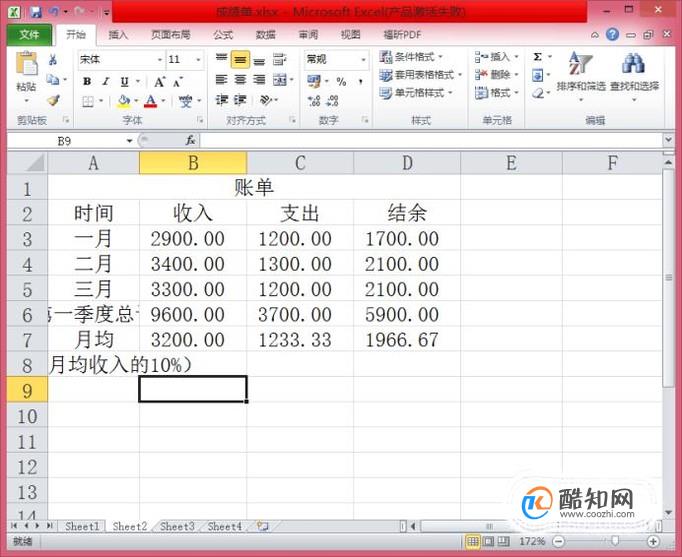Click the Paste clipboard icon
This screenshot has height=557, width=682.
pyautogui.click(x=27, y=64)
